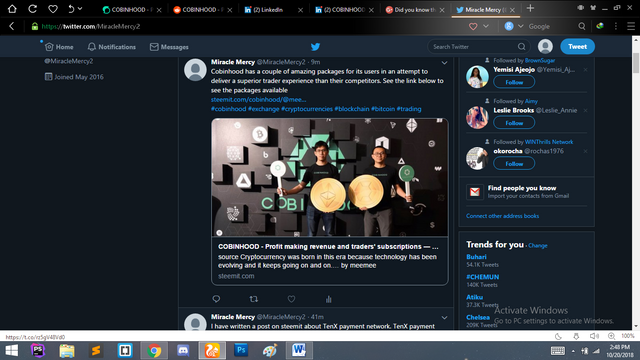Image resolution: width=640 pixels, height=360 pixels.
Task: Open the COBINHOOD article preview image
Action: click(x=329, y=178)
